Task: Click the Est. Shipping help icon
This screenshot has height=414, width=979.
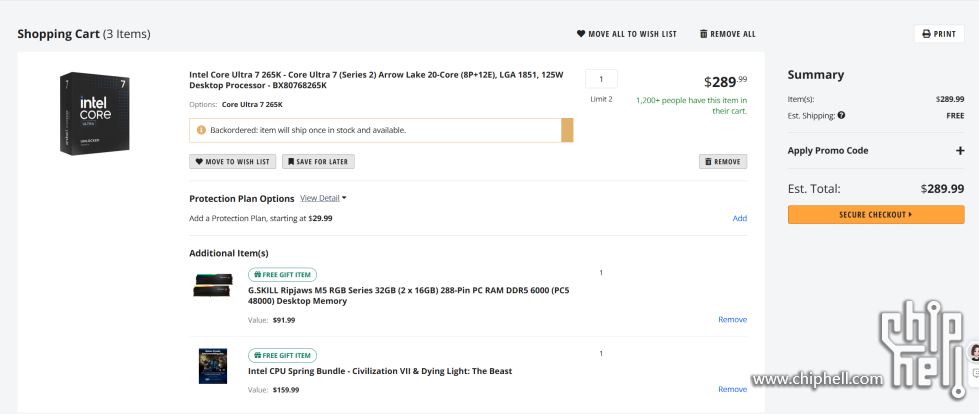Action: click(842, 115)
